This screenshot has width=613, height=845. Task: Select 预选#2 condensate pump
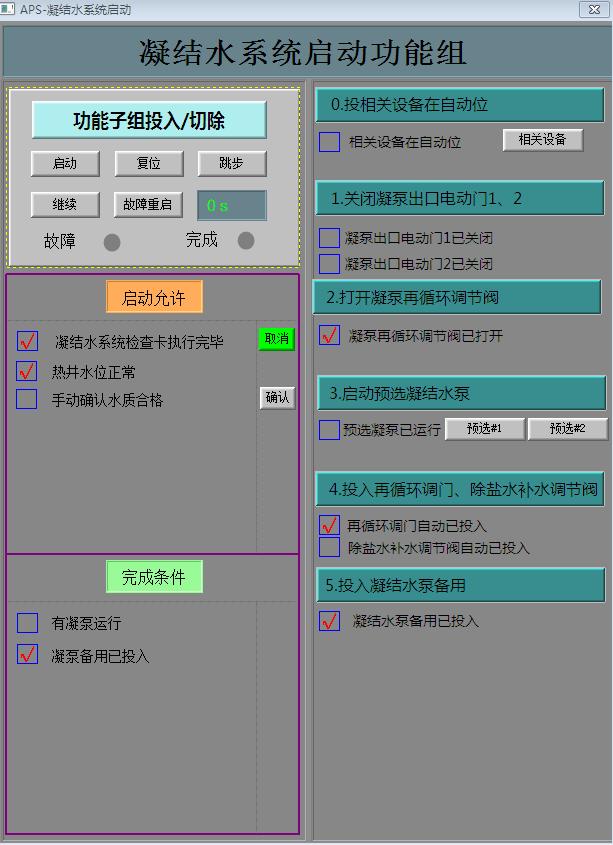click(x=567, y=429)
